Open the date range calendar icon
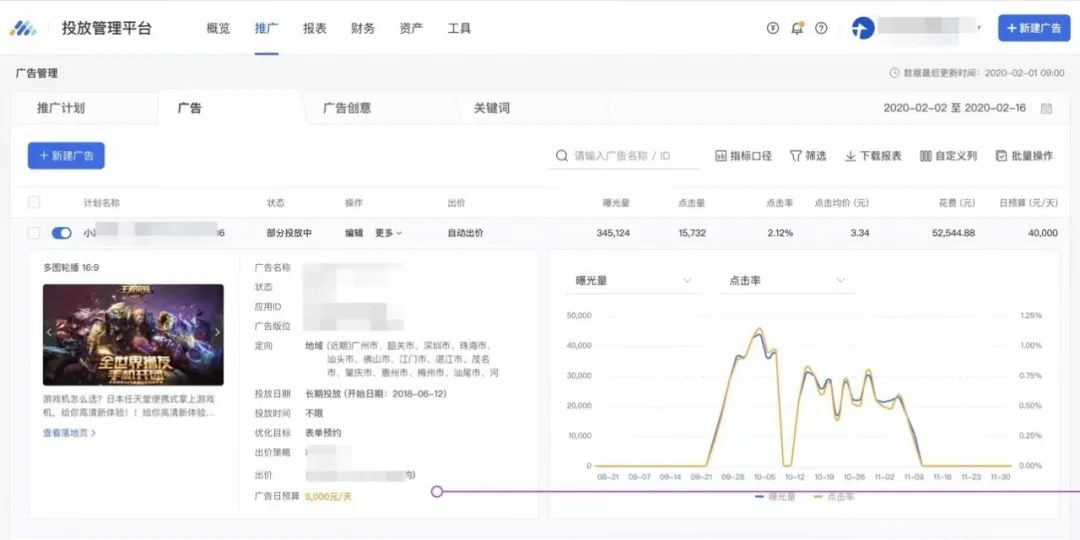The height and width of the screenshot is (540, 1080). [x=1046, y=108]
